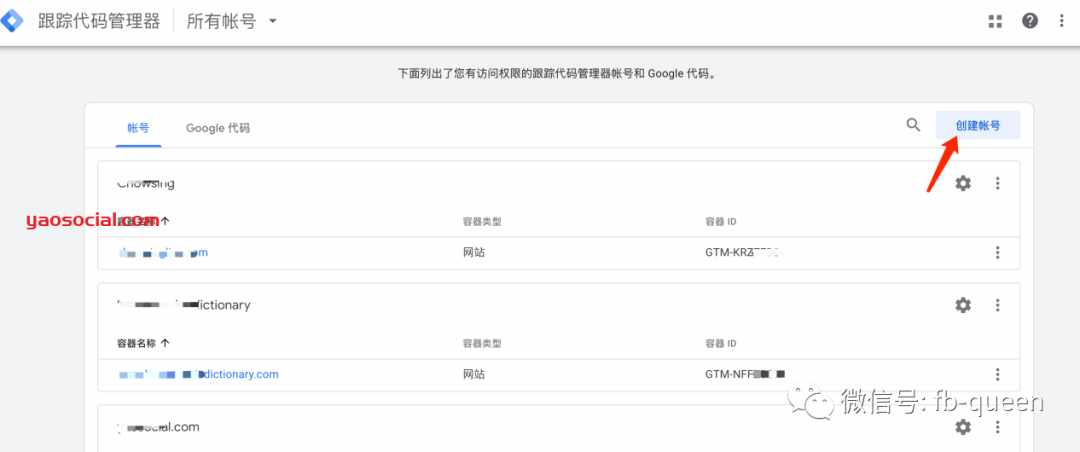Open more options for GTM-KRZ container row
This screenshot has height=452, width=1080.
(x=997, y=253)
